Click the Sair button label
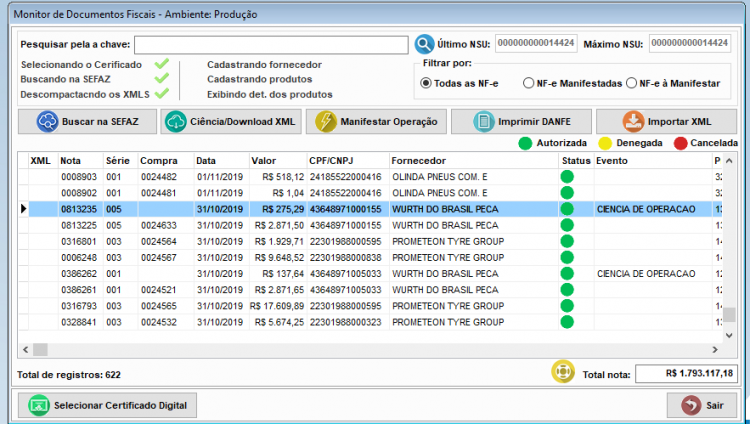The width and height of the screenshot is (750, 424). 715,405
